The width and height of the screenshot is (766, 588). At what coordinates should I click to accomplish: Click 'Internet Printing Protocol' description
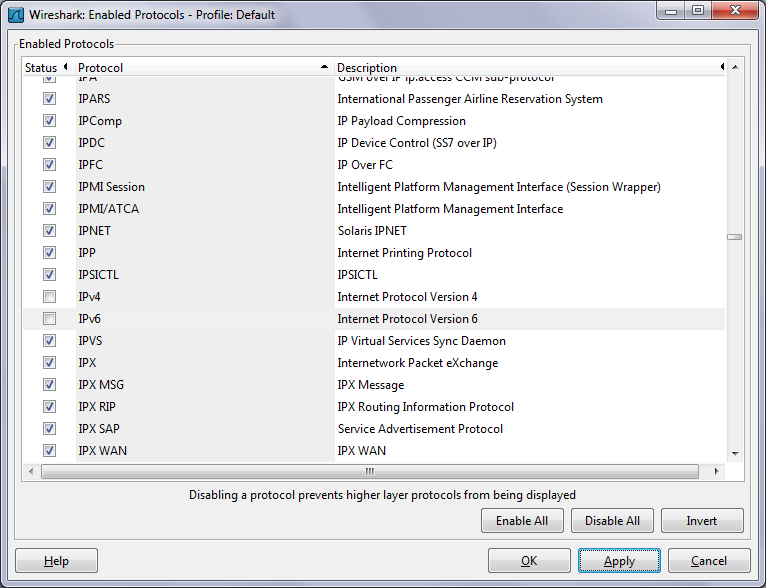coord(404,253)
